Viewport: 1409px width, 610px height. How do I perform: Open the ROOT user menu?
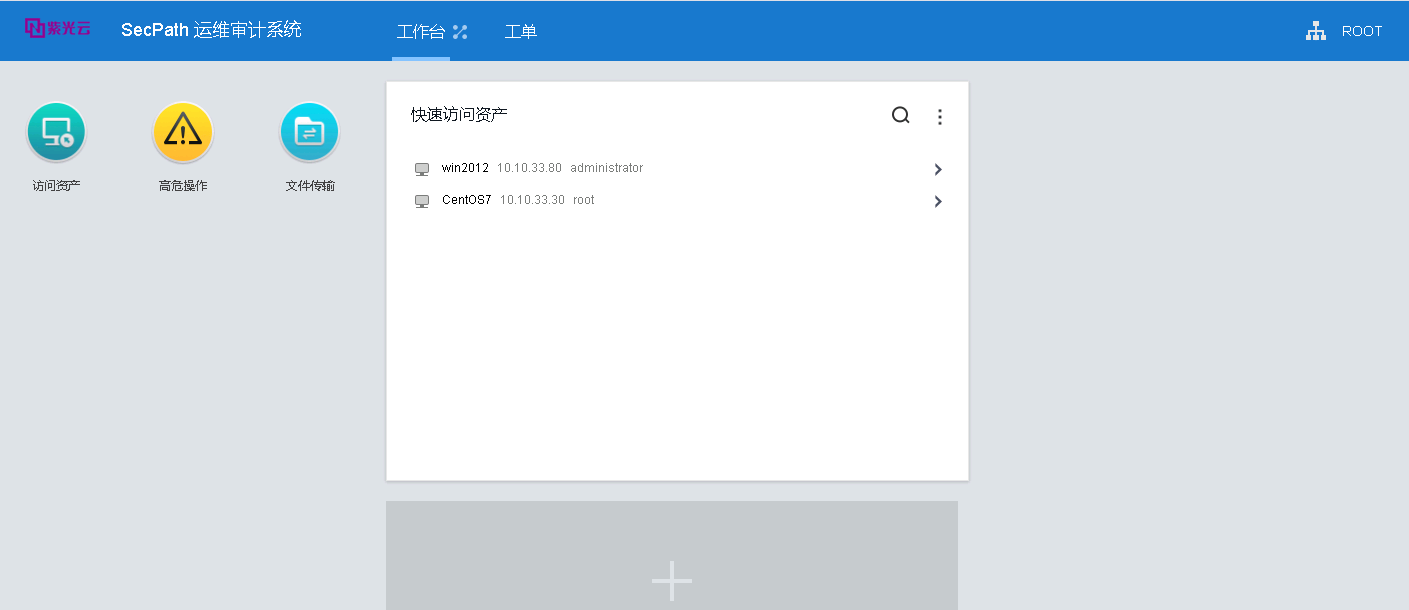coord(1361,31)
